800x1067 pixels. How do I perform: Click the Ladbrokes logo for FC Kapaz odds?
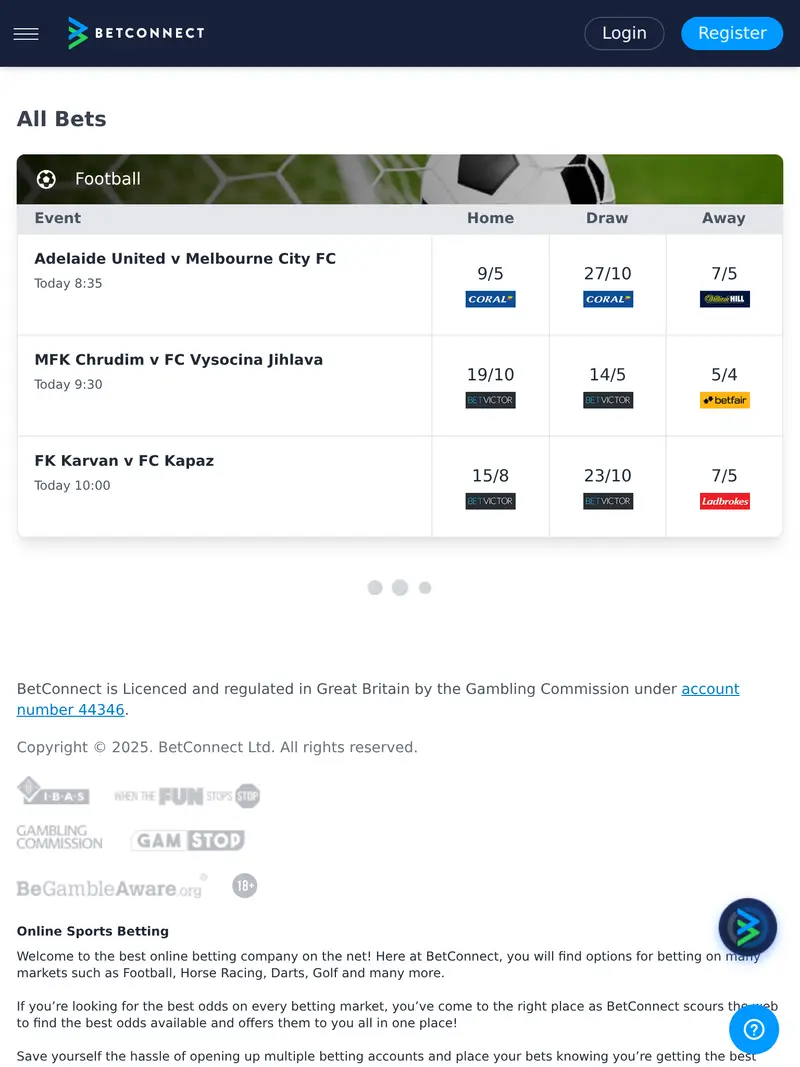coord(724,501)
